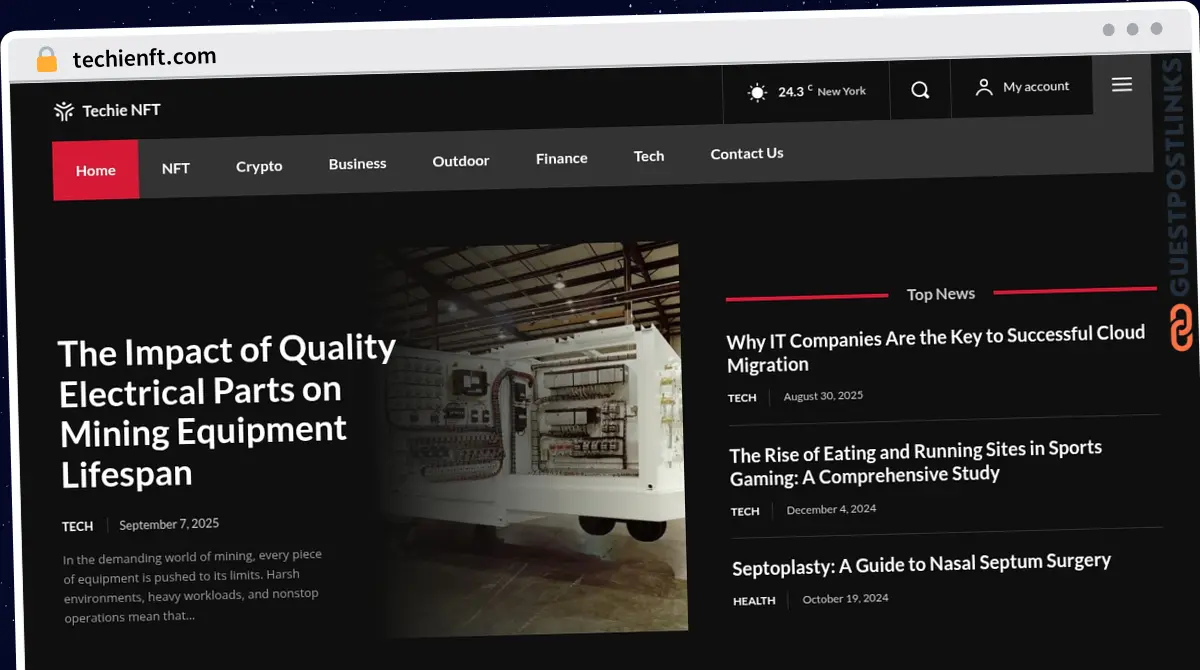This screenshot has height=670, width=1200.
Task: Click the Techie NFT site title
Action: [x=121, y=110]
